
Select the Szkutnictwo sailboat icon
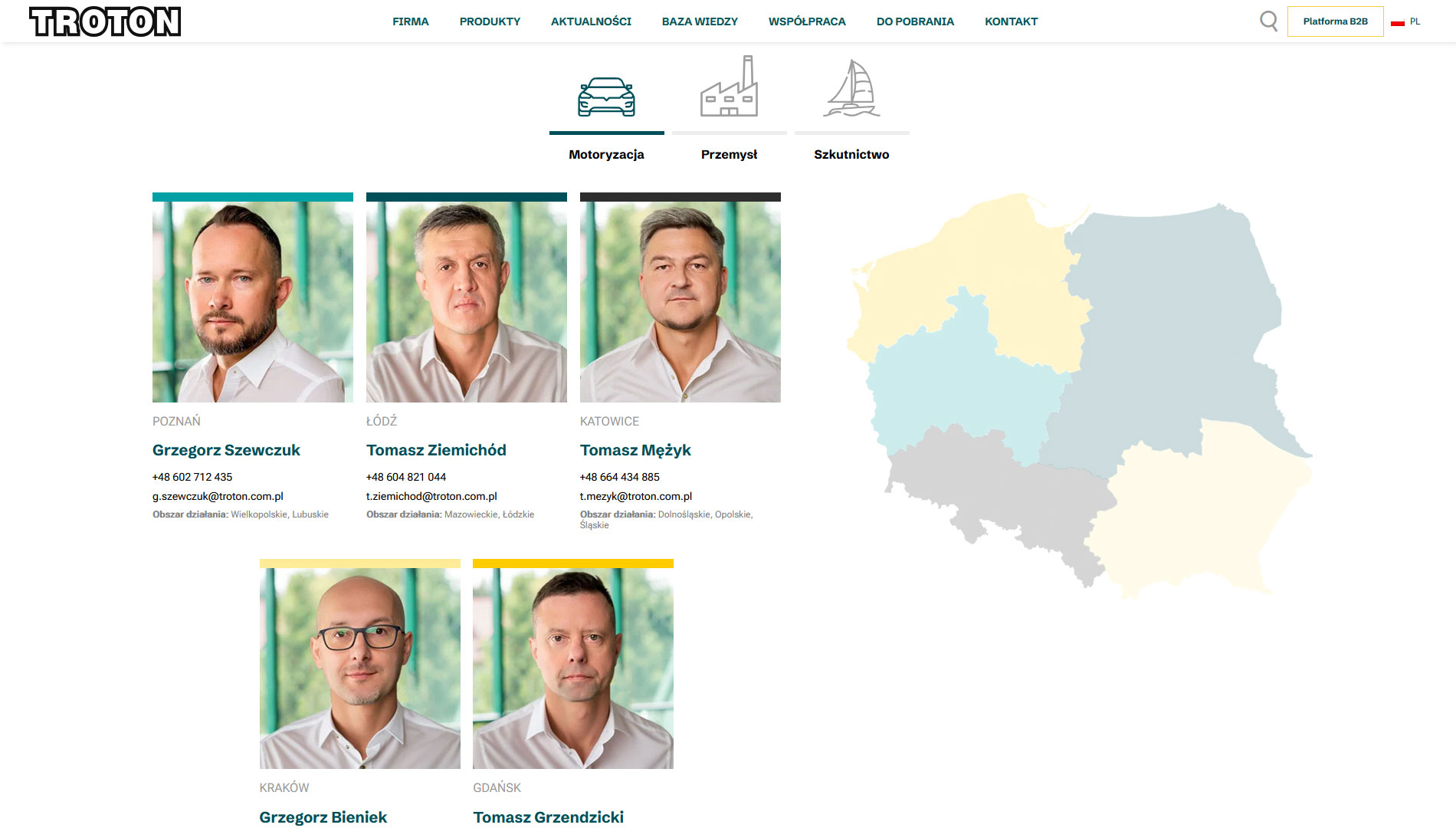851,88
